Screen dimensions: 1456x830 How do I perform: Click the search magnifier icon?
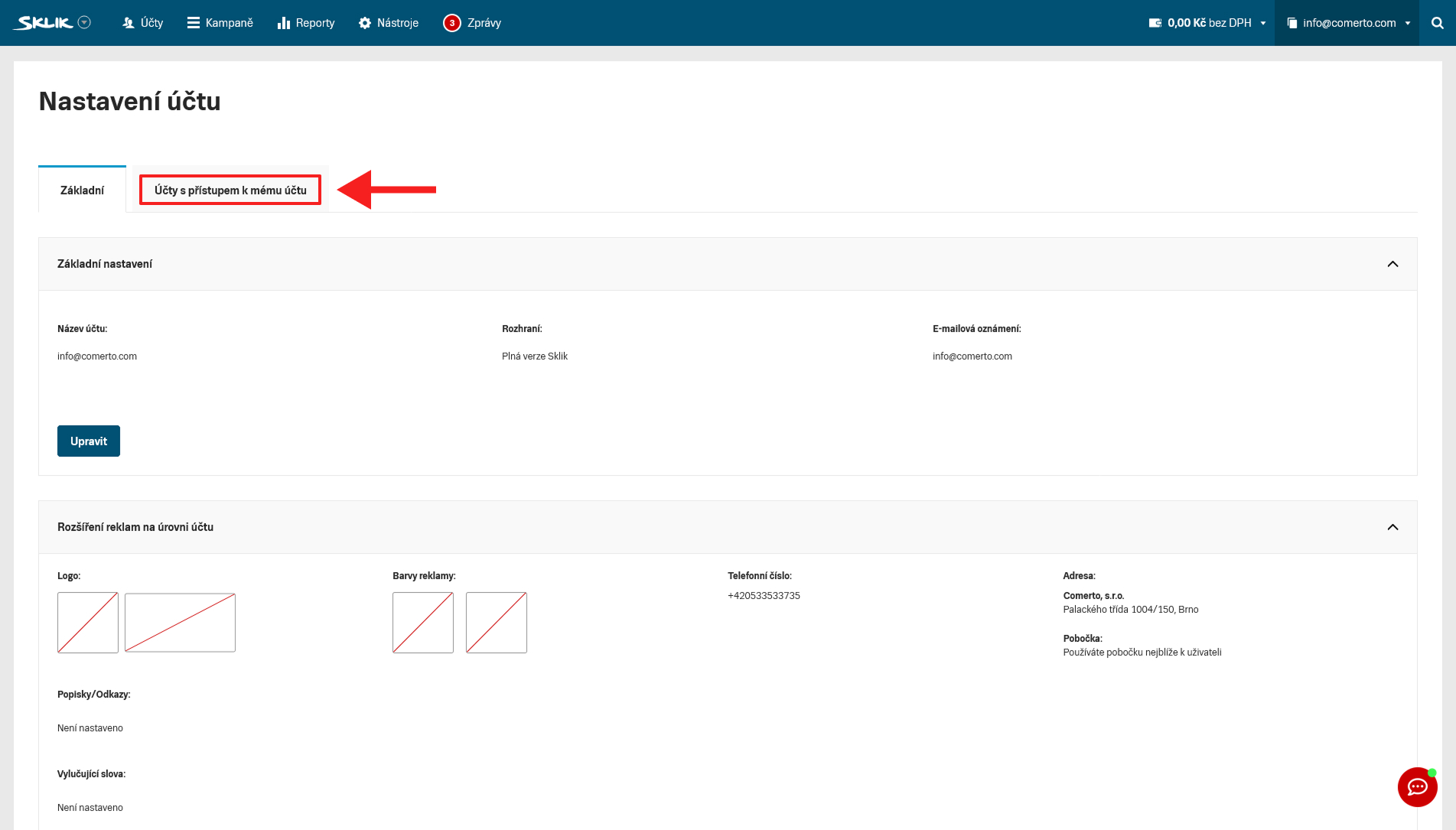(1438, 23)
